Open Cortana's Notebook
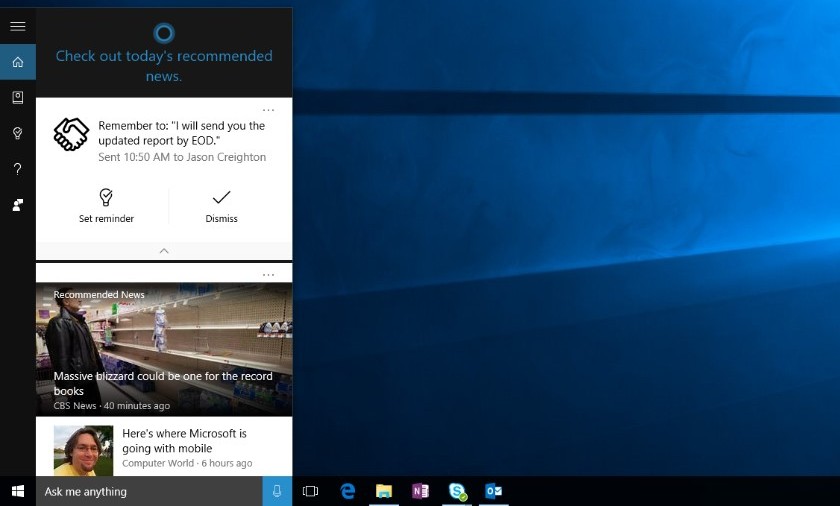 pyautogui.click(x=18, y=97)
